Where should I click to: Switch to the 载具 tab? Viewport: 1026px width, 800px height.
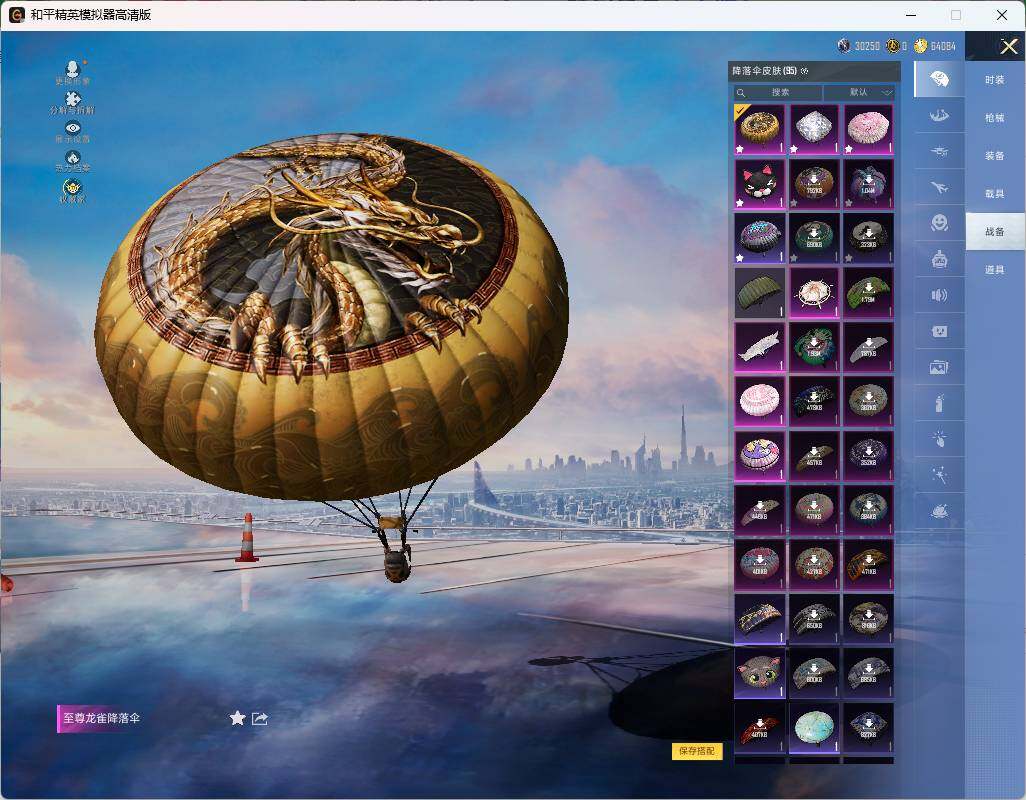[x=995, y=194]
